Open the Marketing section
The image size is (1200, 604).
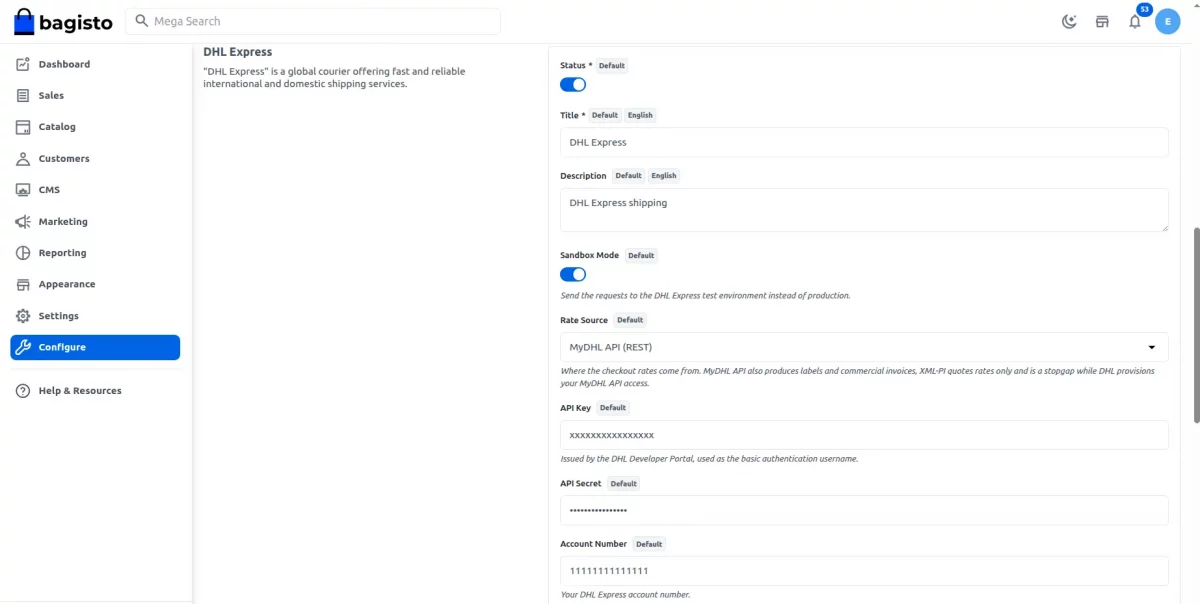[95, 222]
